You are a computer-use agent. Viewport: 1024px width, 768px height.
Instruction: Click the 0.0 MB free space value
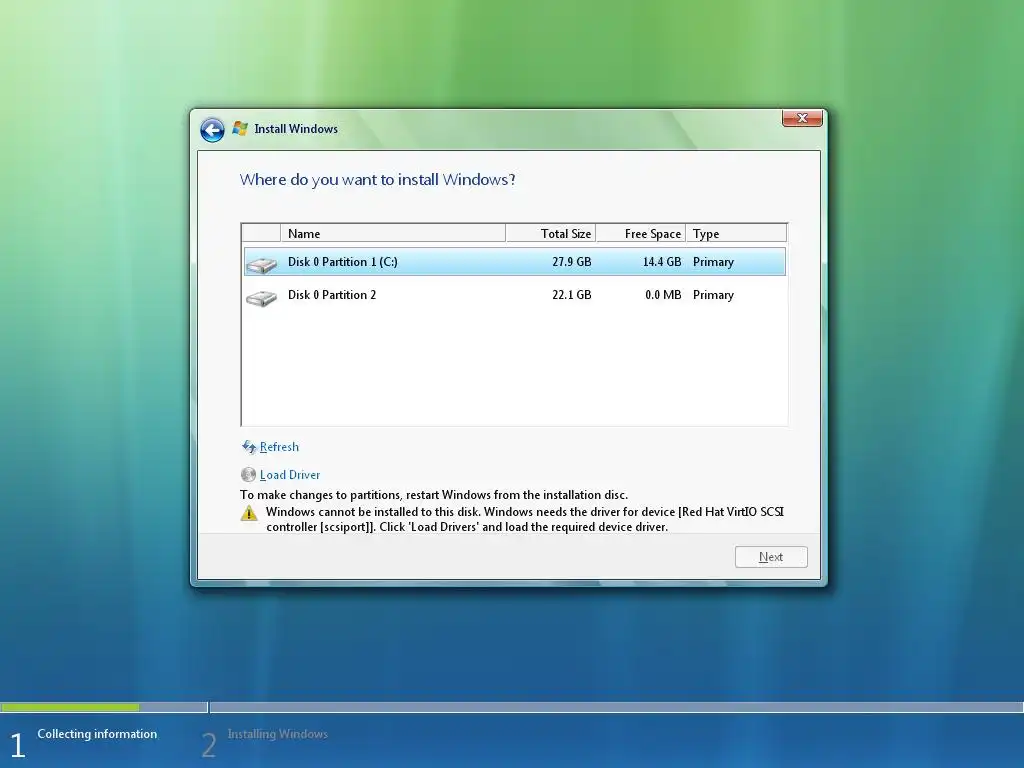(x=663, y=295)
